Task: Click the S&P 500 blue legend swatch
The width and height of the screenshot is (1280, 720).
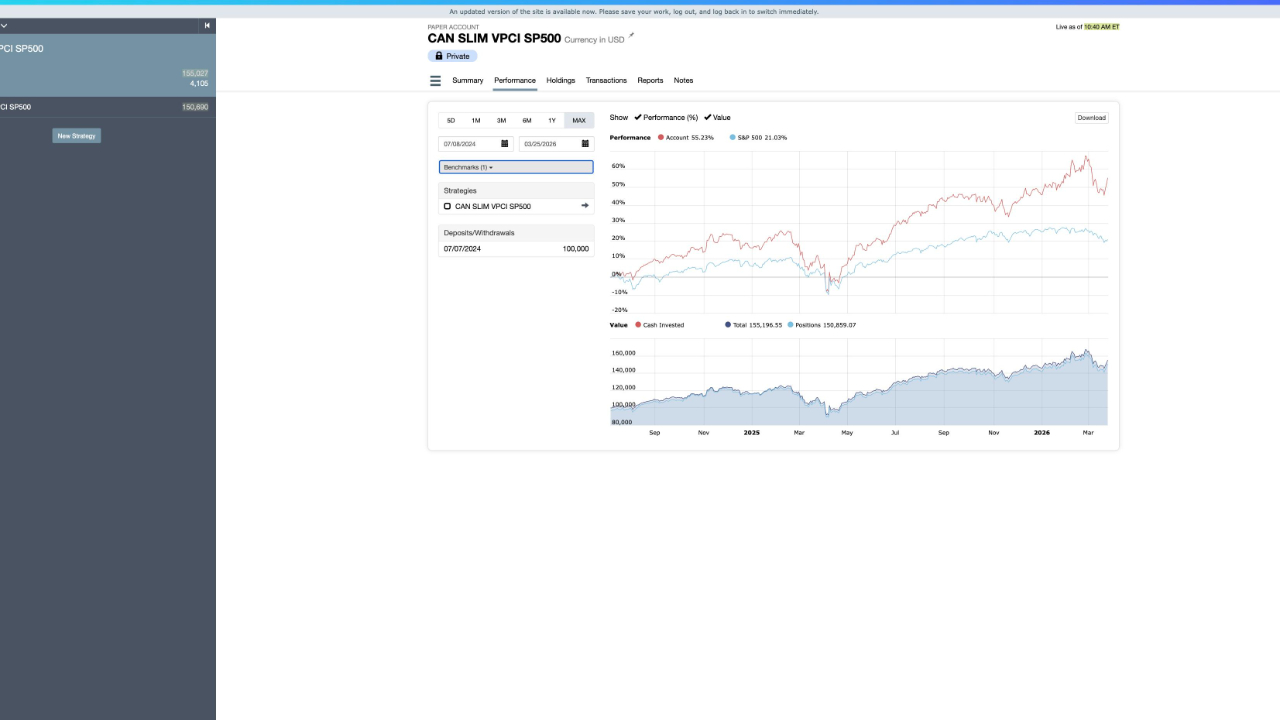Action: (732, 137)
